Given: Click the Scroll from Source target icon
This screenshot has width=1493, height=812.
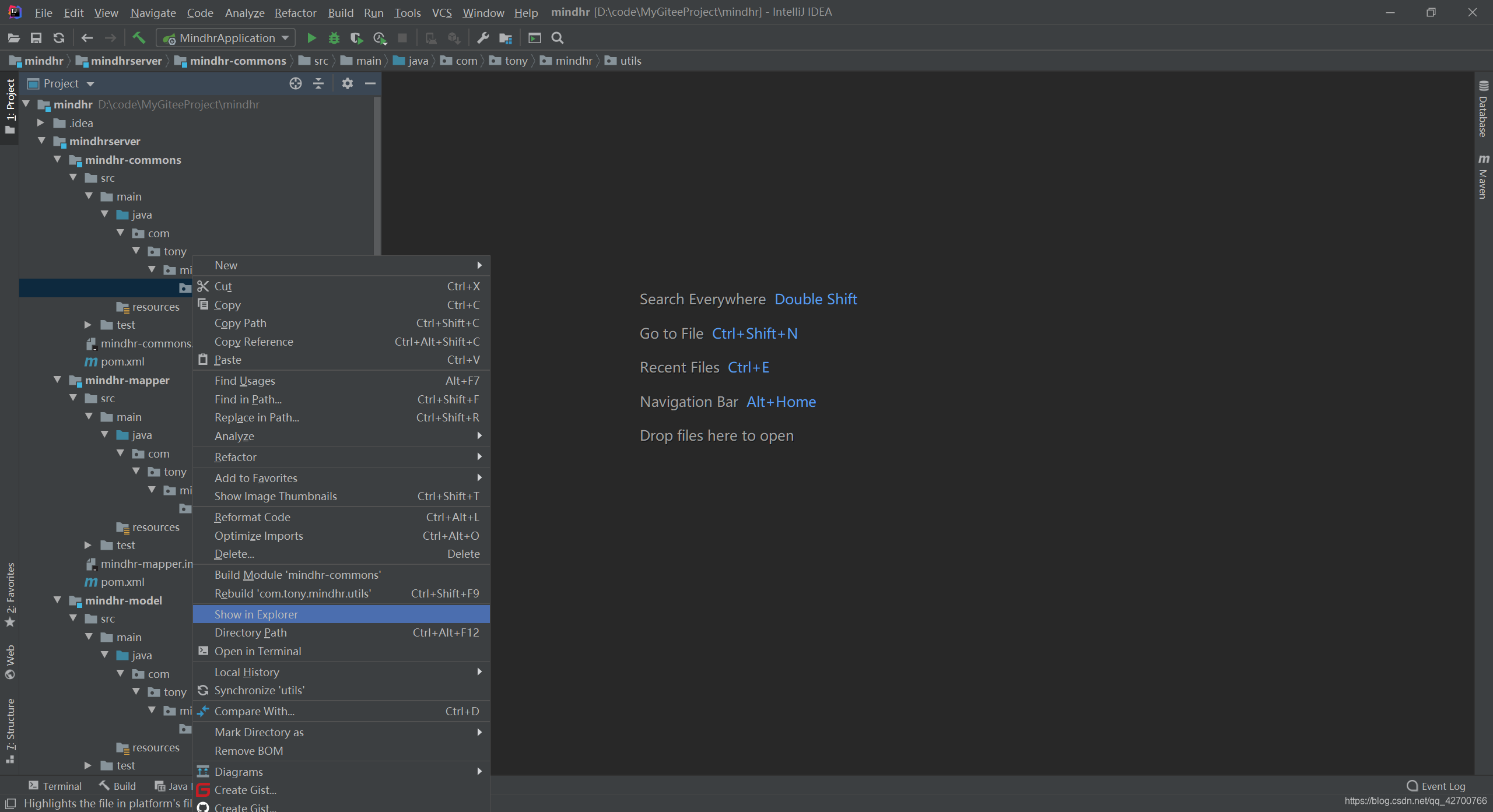Looking at the screenshot, I should [296, 83].
